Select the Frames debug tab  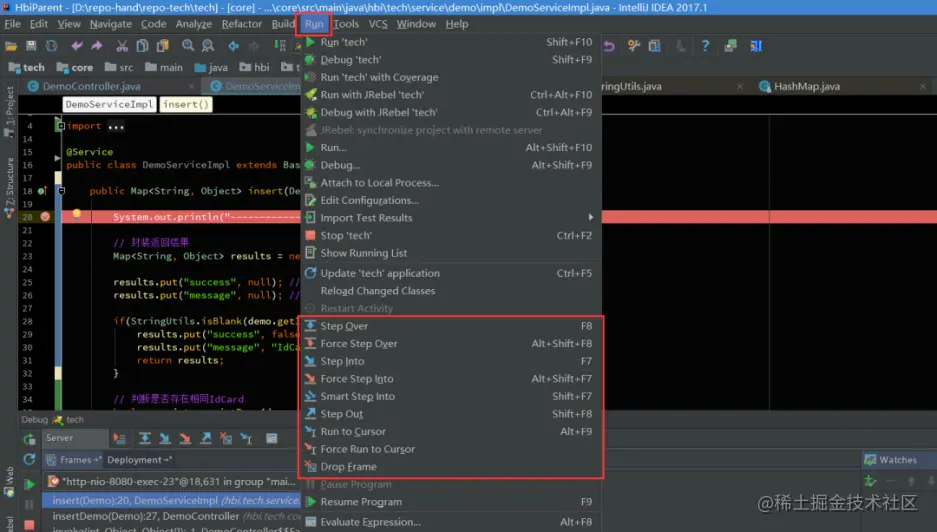(74, 460)
